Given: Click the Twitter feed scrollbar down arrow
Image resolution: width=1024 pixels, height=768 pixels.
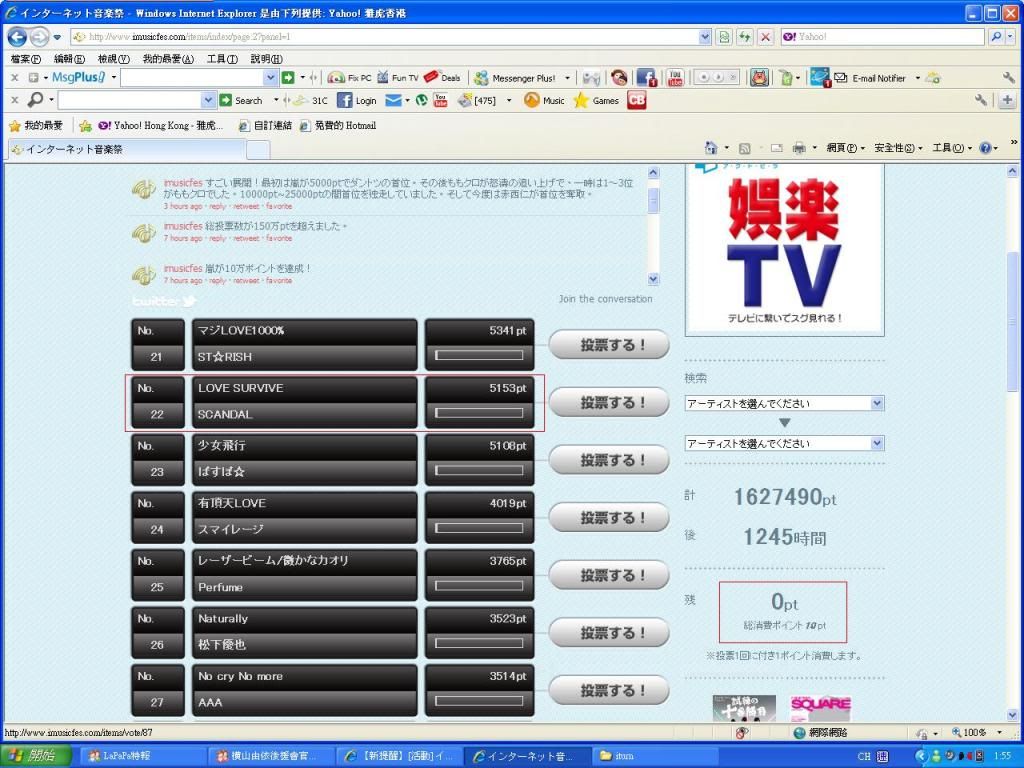Looking at the screenshot, I should point(654,280).
